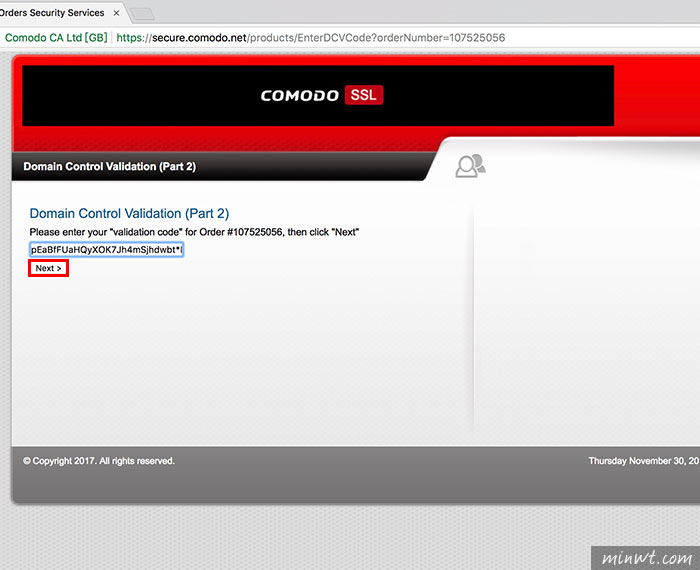This screenshot has width=700, height=570.
Task: Click the blue Domain Control Validation (Part 2) heading
Action: 129,213
